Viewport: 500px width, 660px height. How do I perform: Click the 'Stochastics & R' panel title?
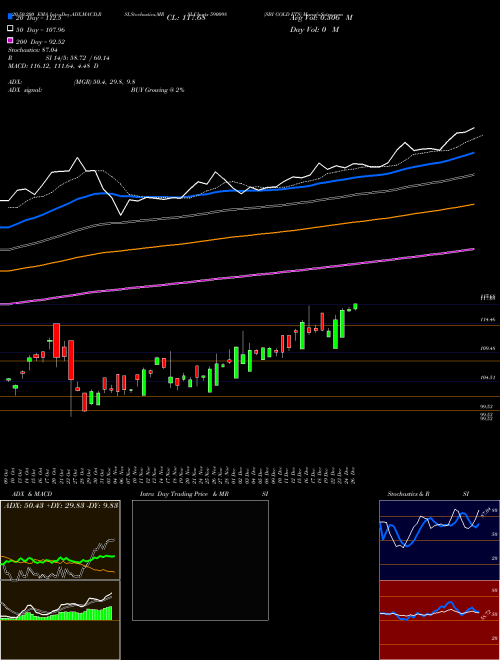(408, 494)
